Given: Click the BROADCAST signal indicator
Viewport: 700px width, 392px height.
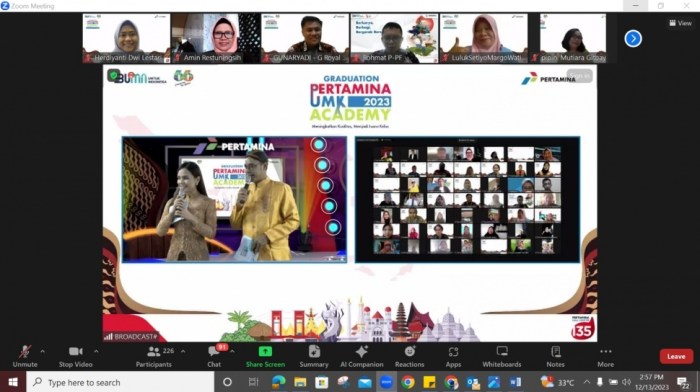Looking at the screenshot, I should click(131, 337).
